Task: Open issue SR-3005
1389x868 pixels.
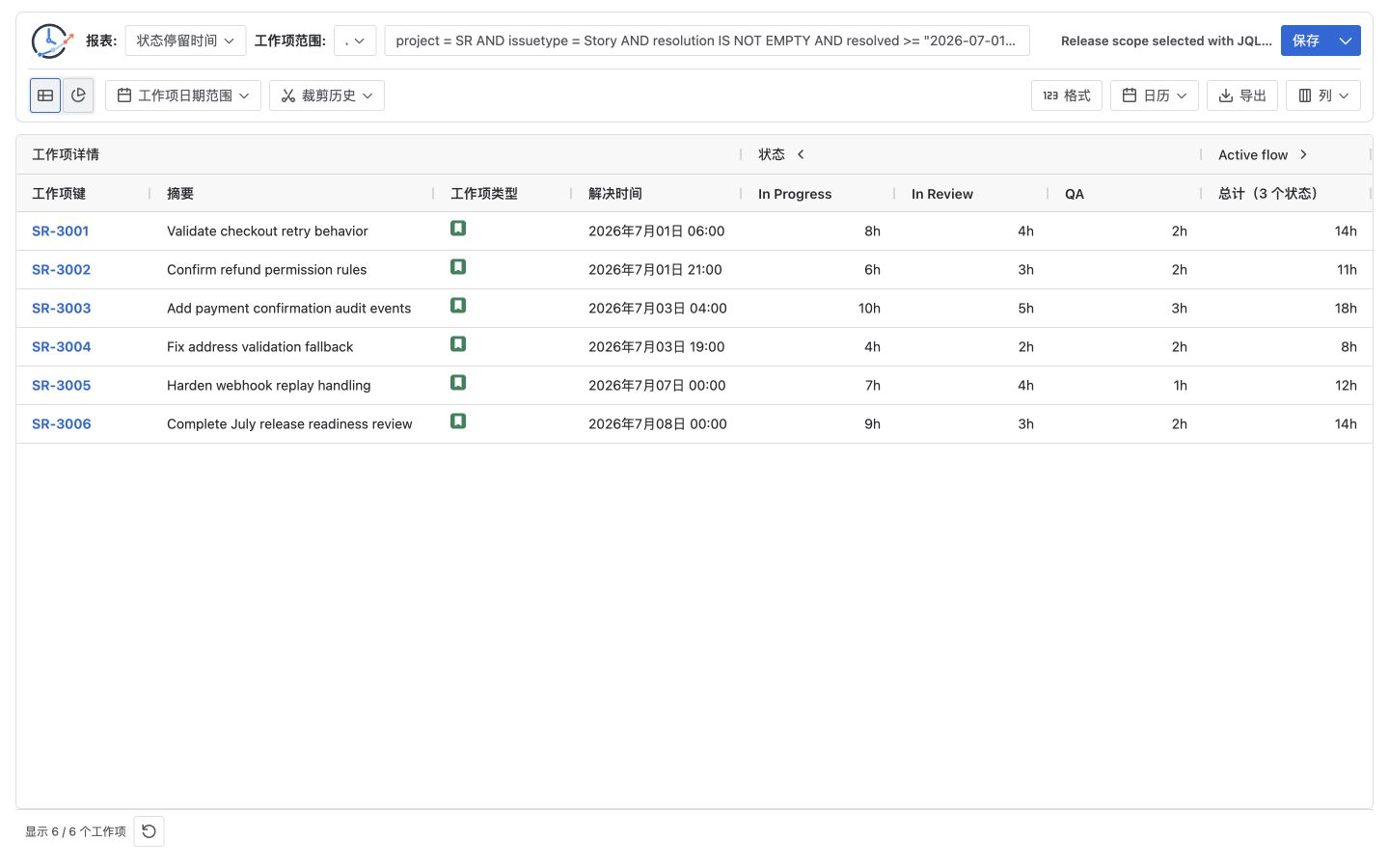Action: point(61,386)
